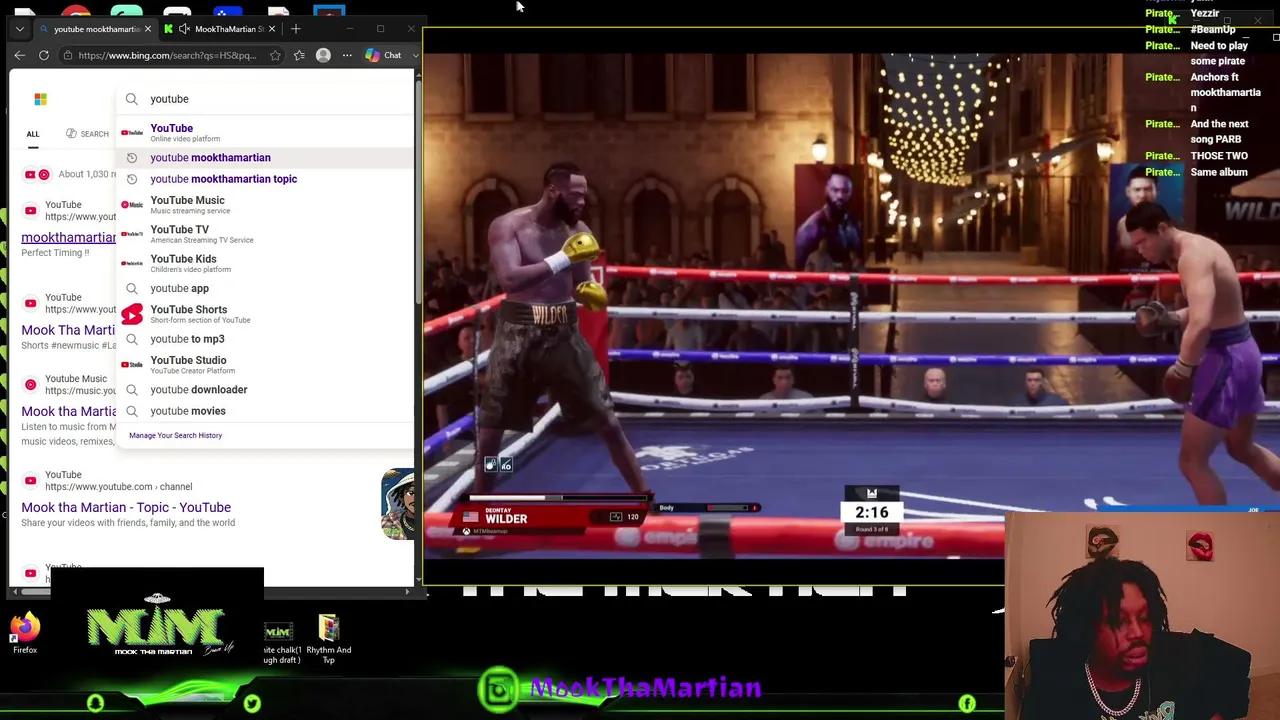The height and width of the screenshot is (720, 1280).
Task: Click the Youtube Music favicon in results
Action: pos(30,384)
